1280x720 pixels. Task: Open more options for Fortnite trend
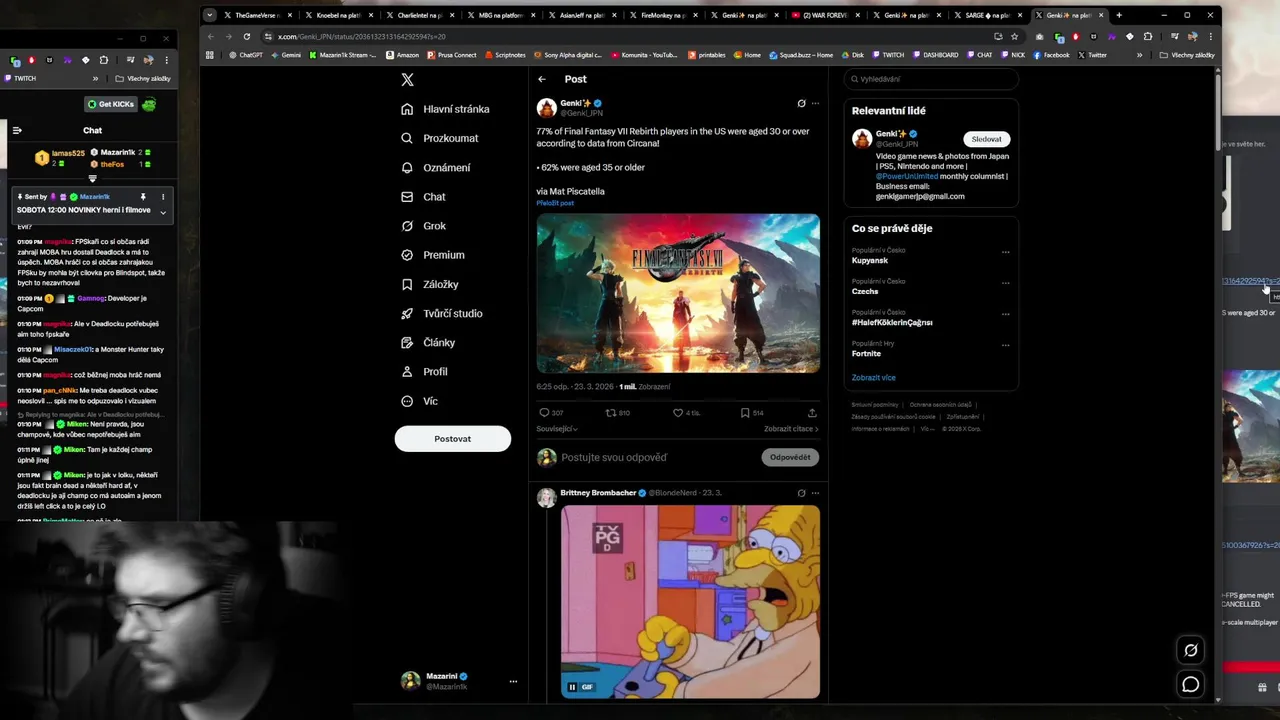pyautogui.click(x=1006, y=345)
